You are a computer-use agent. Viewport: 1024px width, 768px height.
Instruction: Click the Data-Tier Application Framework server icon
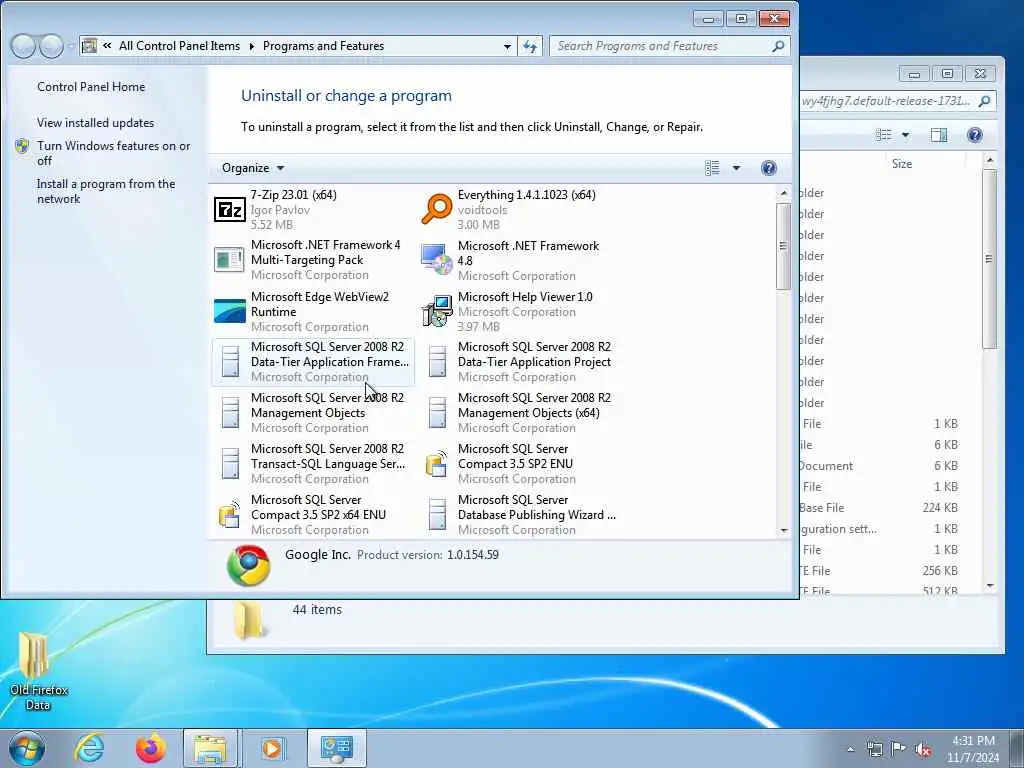(x=230, y=361)
